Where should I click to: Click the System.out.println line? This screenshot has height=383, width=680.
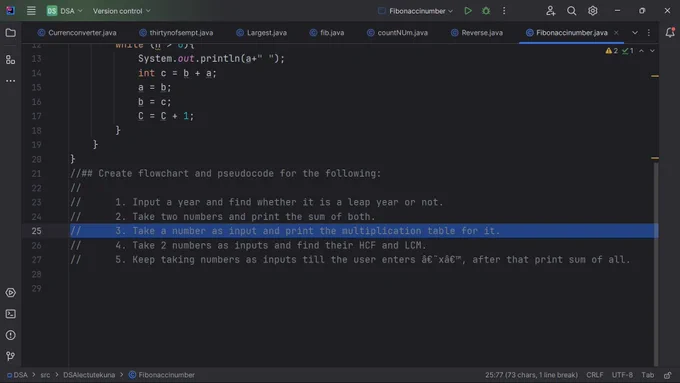(x=211, y=59)
